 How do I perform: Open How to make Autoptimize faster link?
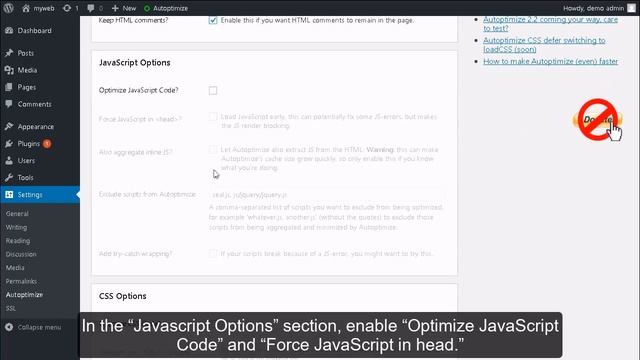click(551, 61)
